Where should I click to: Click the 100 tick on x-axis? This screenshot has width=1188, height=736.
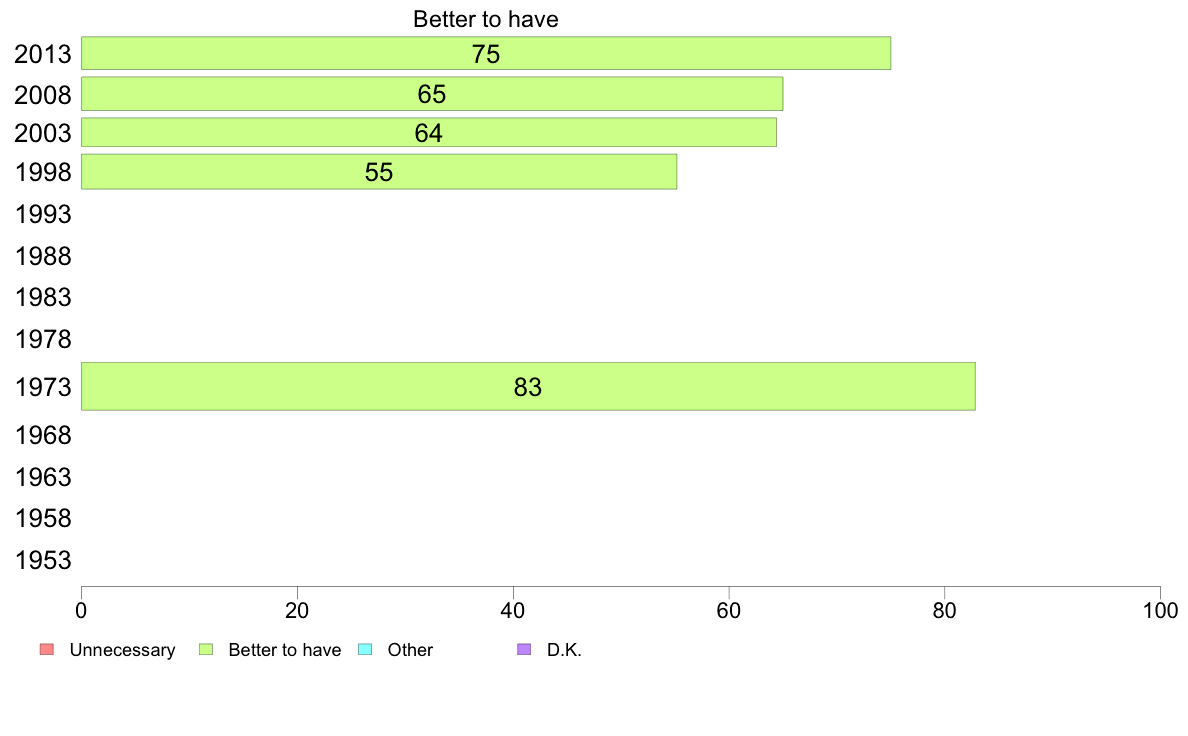pos(1160,611)
